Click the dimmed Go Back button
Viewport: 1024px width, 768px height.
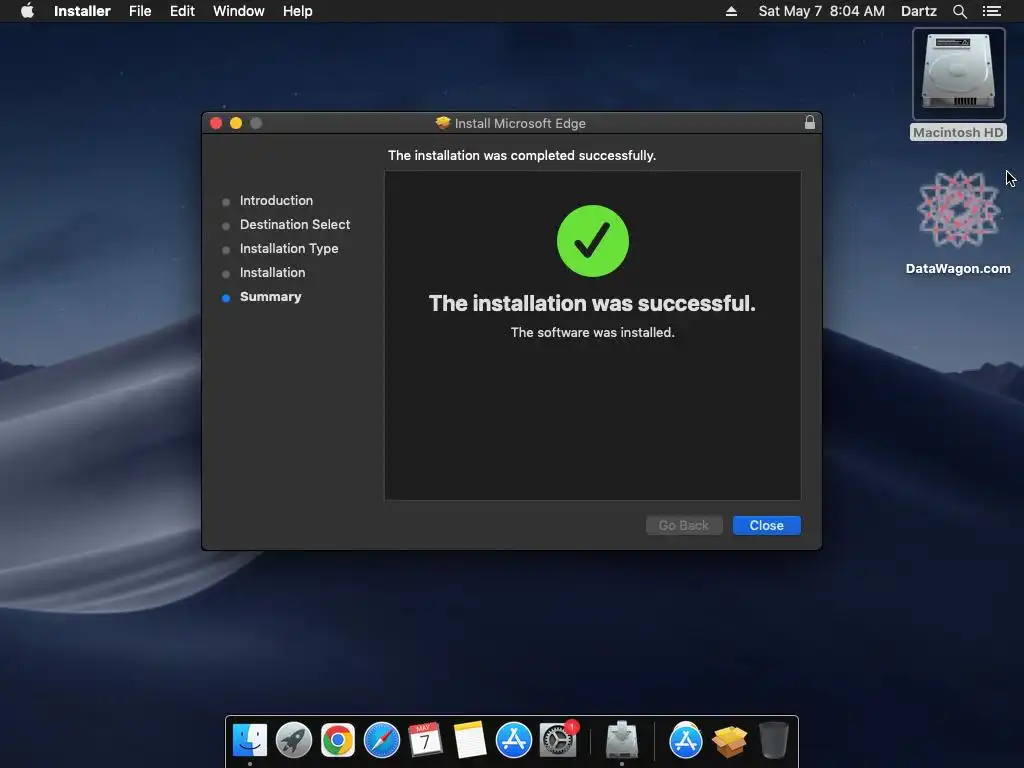pos(684,526)
